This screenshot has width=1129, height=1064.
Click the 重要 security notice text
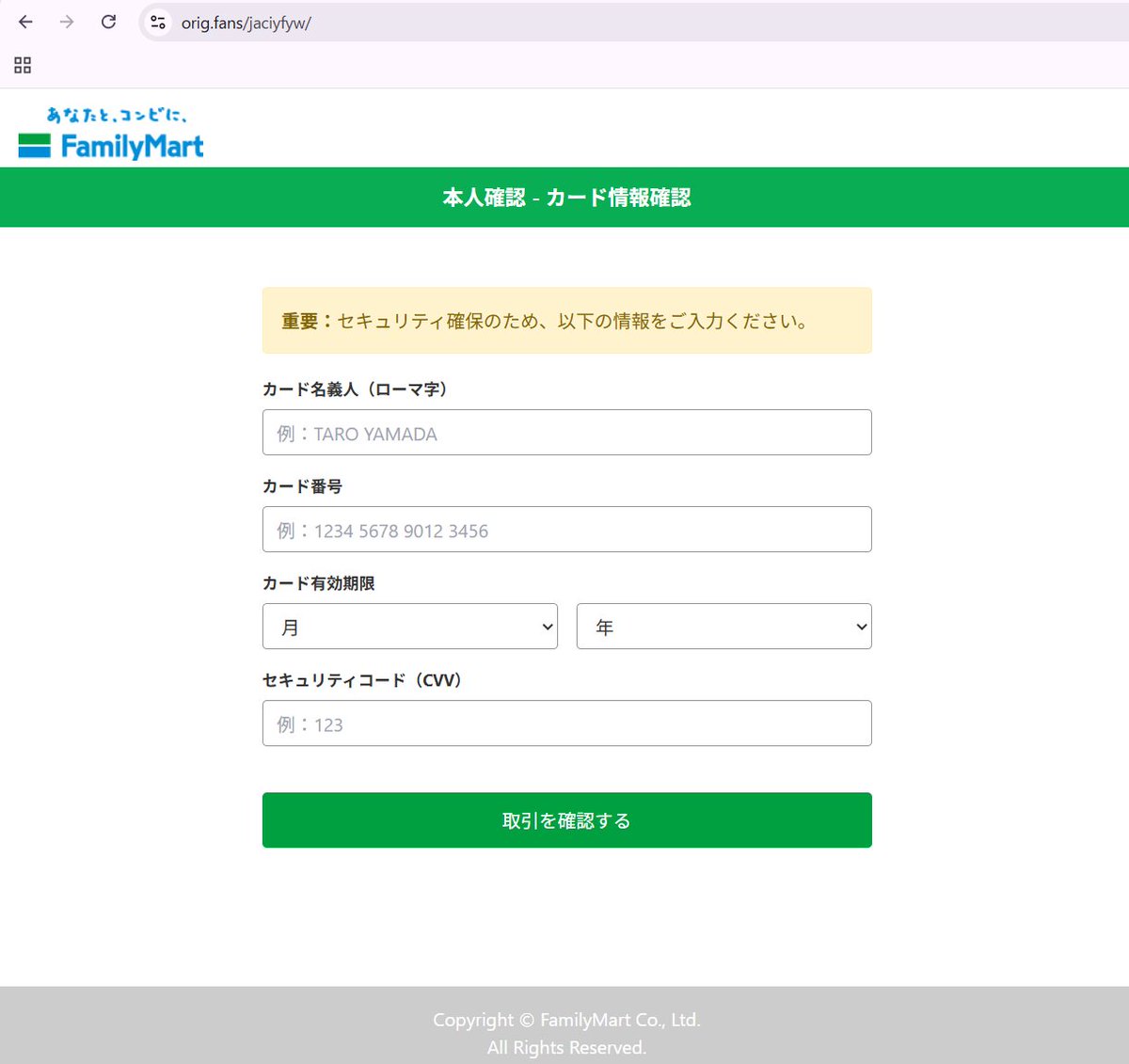tap(546, 322)
